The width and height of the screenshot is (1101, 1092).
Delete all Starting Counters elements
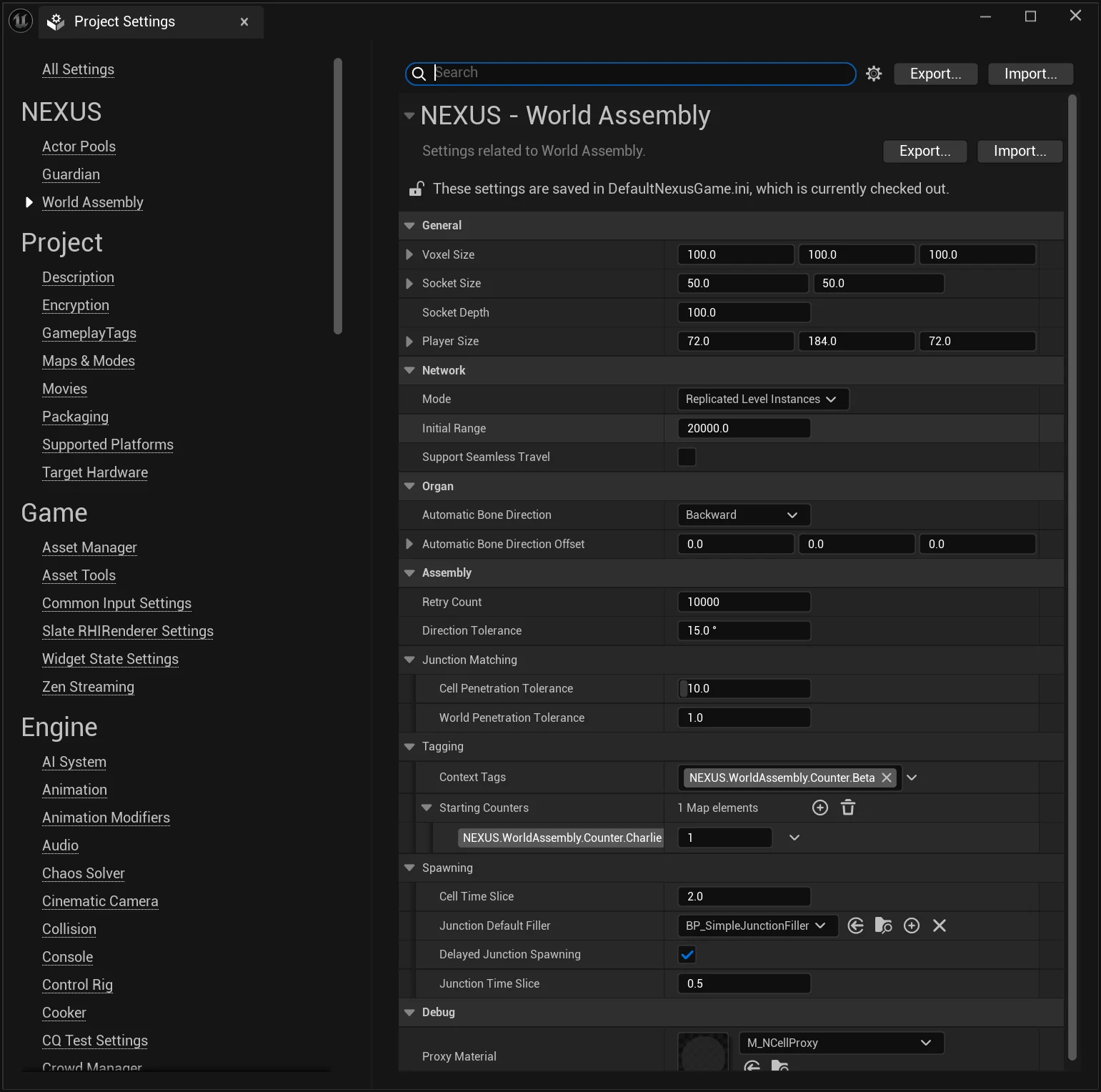(848, 808)
